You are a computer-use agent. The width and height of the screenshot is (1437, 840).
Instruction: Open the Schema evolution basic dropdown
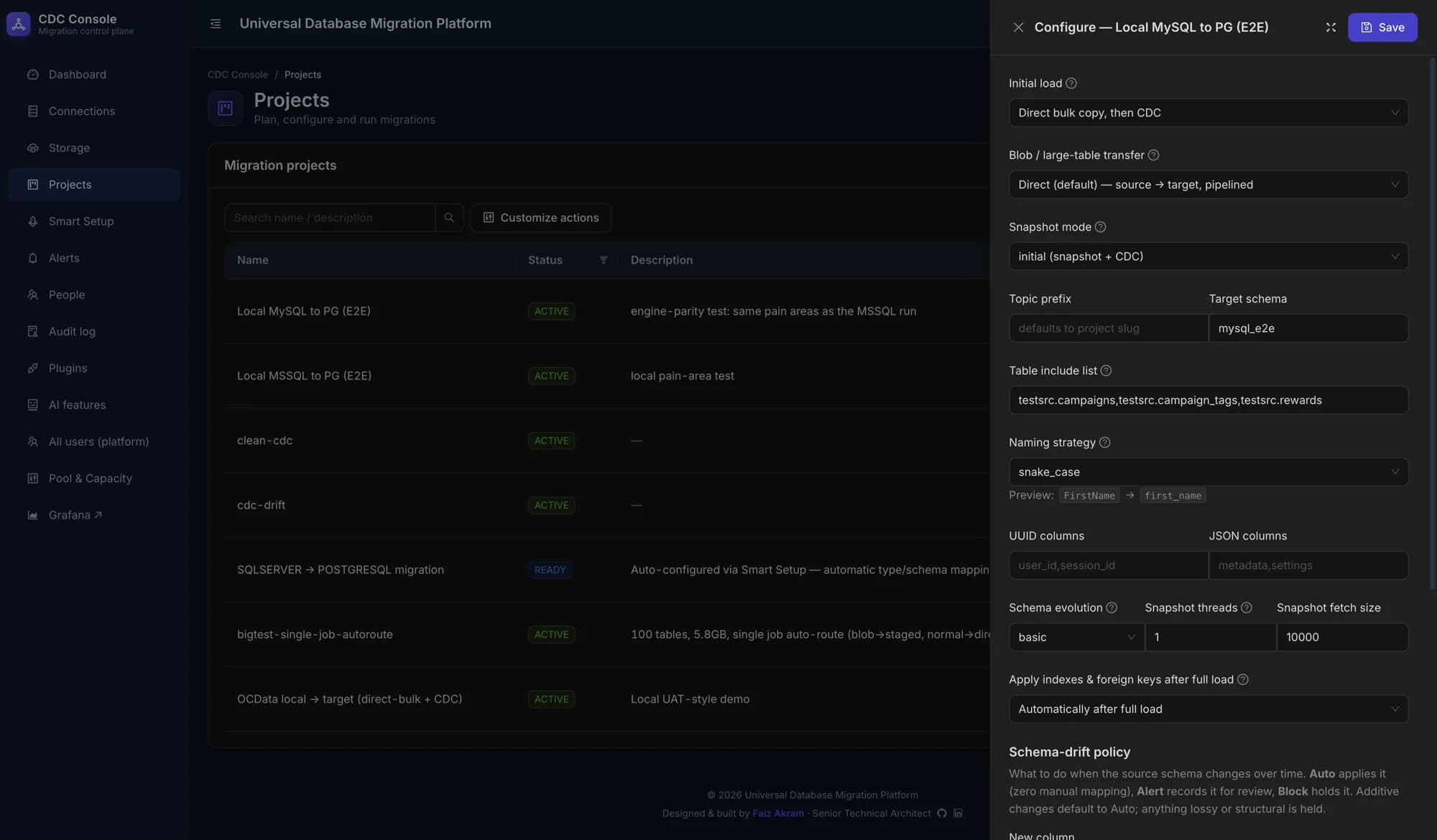1076,637
